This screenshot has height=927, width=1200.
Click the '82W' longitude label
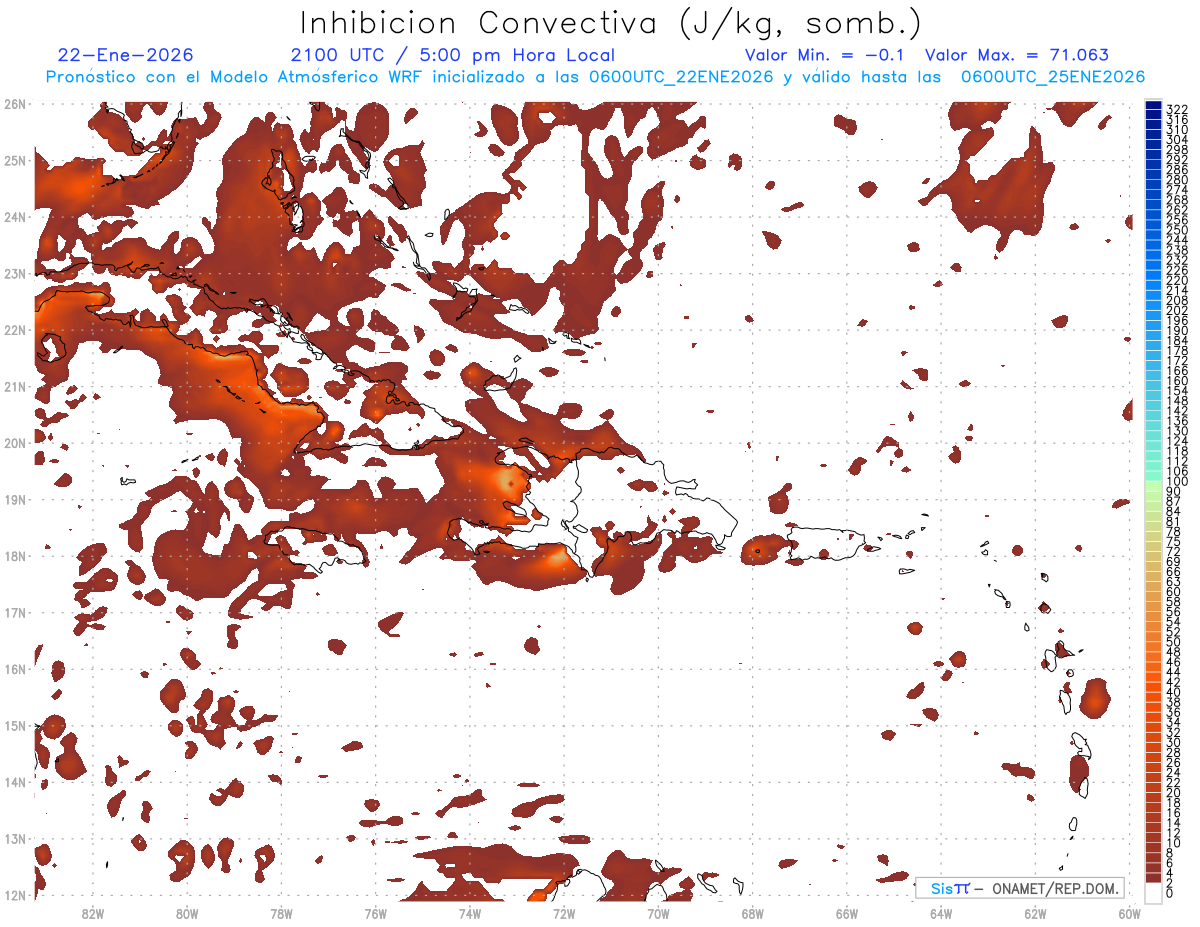pos(93,913)
